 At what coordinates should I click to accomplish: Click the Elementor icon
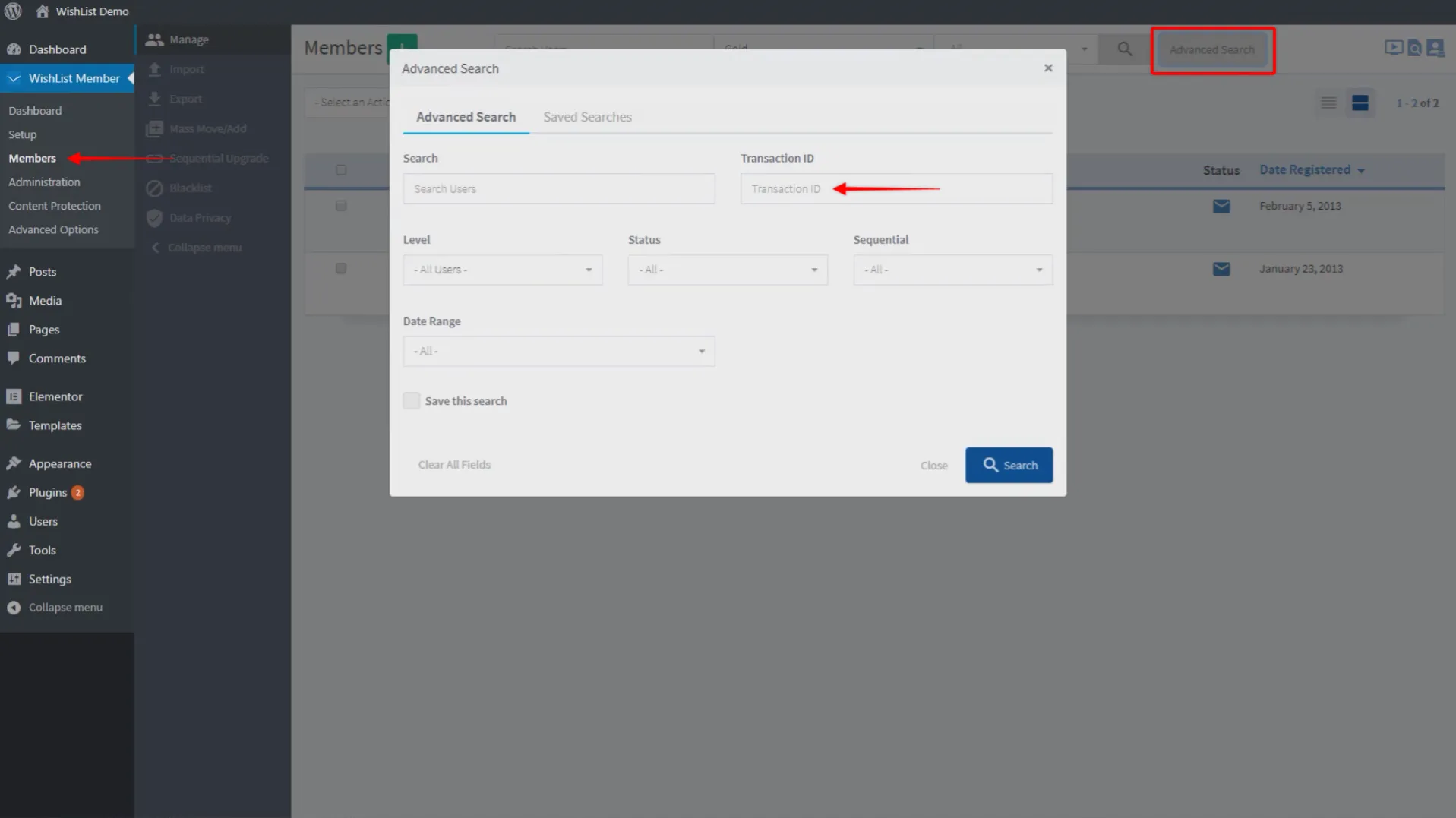(x=14, y=396)
